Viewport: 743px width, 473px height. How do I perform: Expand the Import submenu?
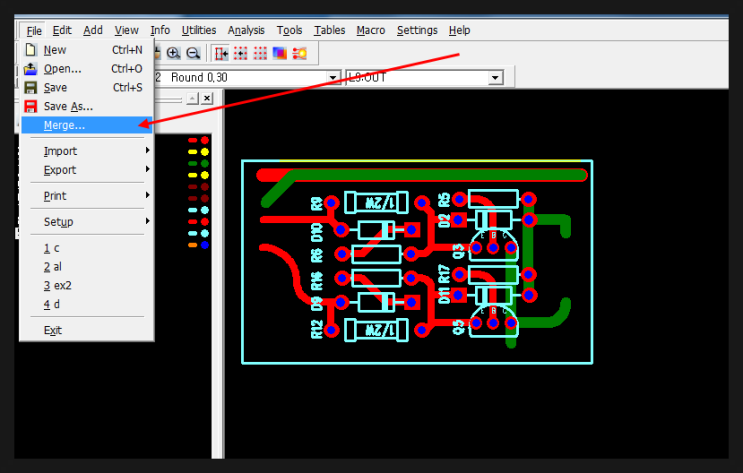[60, 151]
